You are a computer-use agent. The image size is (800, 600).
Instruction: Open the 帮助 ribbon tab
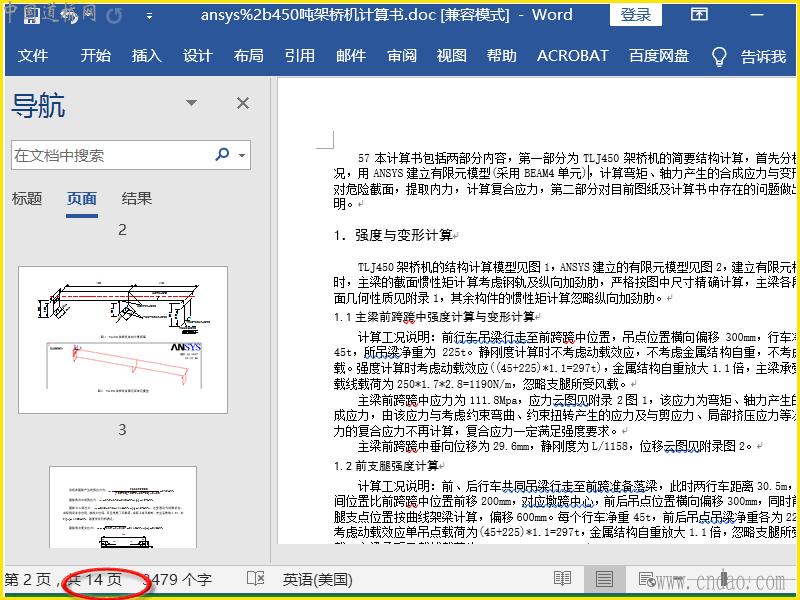coord(502,56)
